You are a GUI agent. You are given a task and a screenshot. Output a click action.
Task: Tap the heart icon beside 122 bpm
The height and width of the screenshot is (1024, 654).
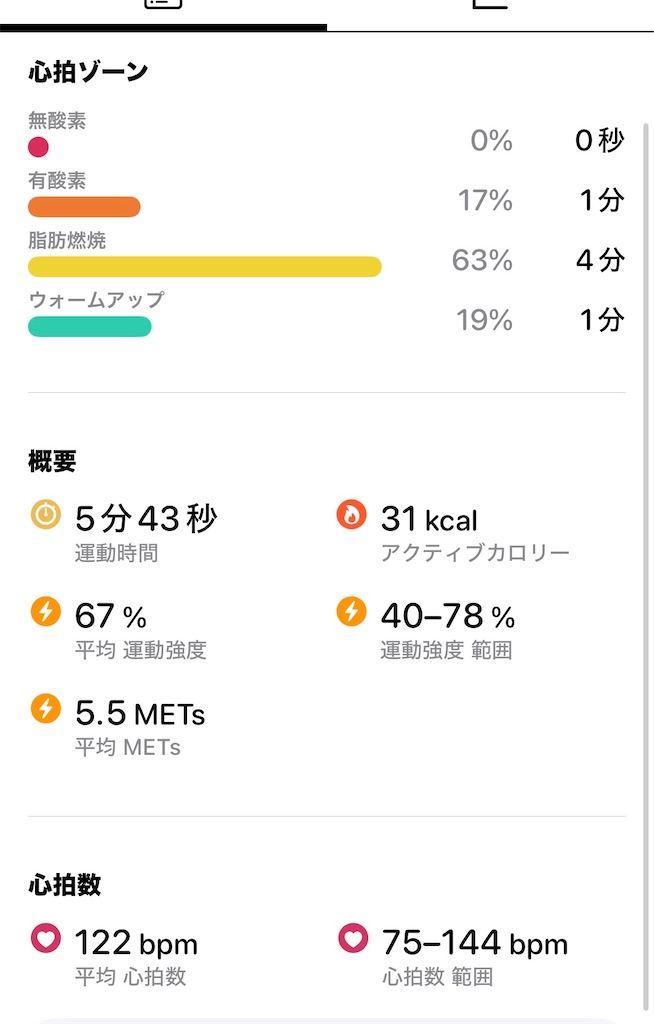[x=46, y=938]
